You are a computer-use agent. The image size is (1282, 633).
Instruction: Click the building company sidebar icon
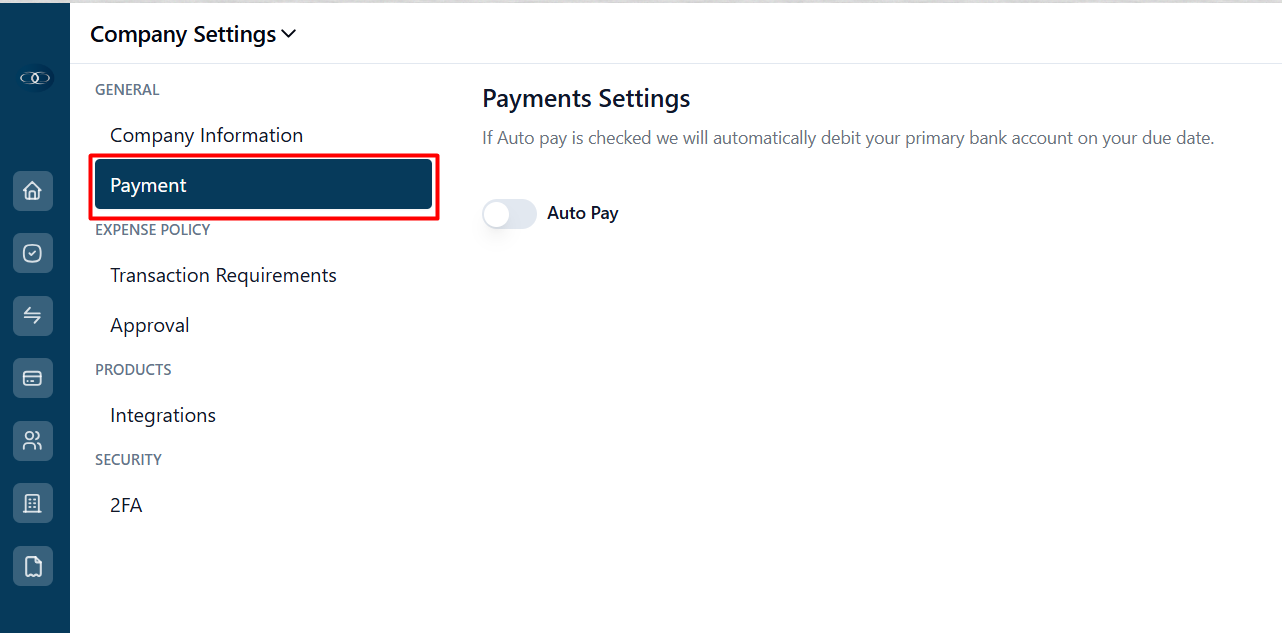(x=33, y=503)
